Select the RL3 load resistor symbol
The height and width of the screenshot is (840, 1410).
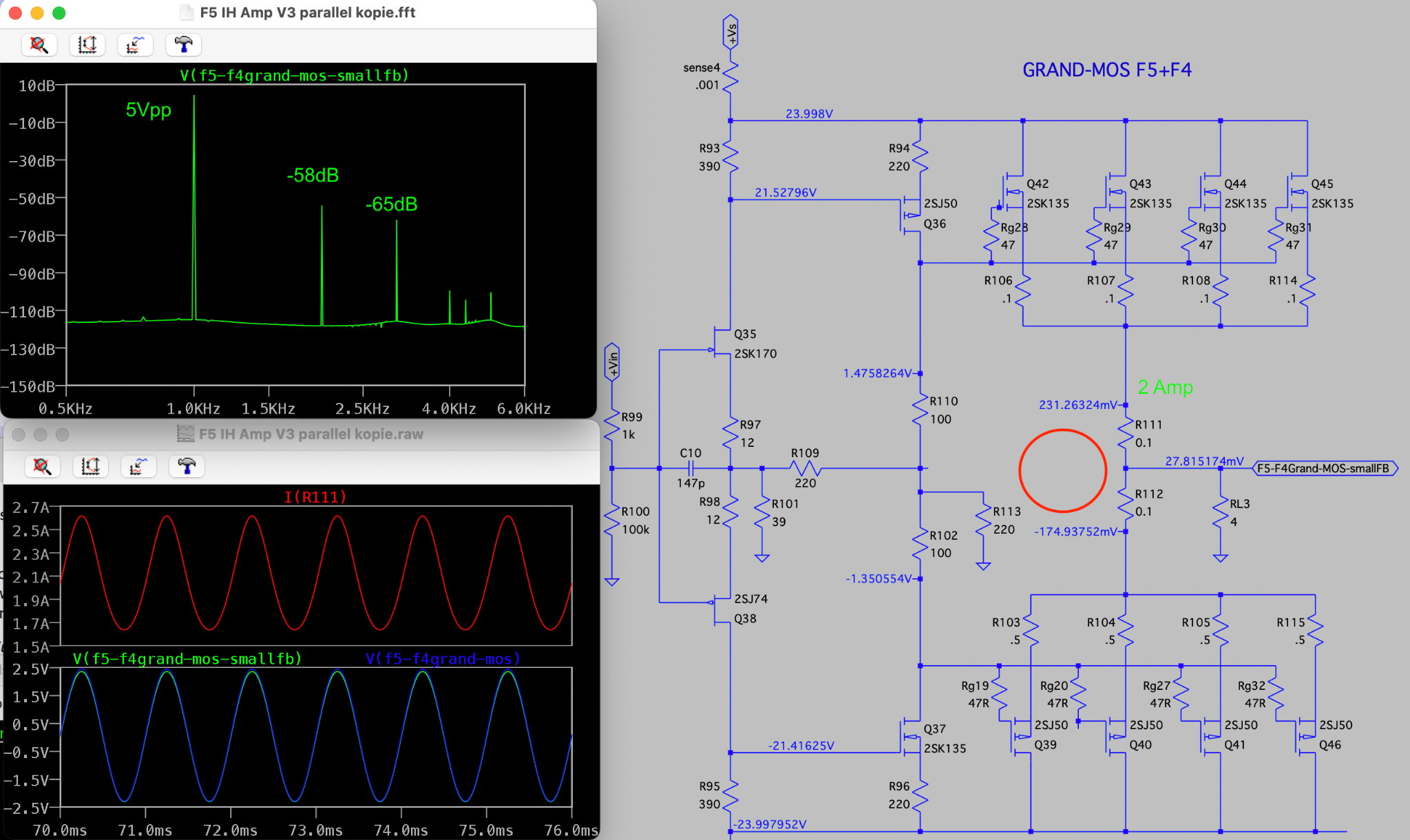tap(1221, 513)
